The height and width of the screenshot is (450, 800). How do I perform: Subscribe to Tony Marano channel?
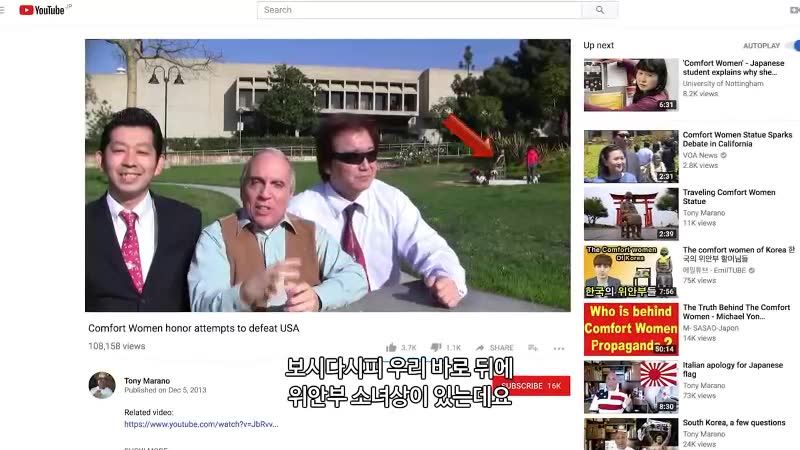click(x=531, y=386)
